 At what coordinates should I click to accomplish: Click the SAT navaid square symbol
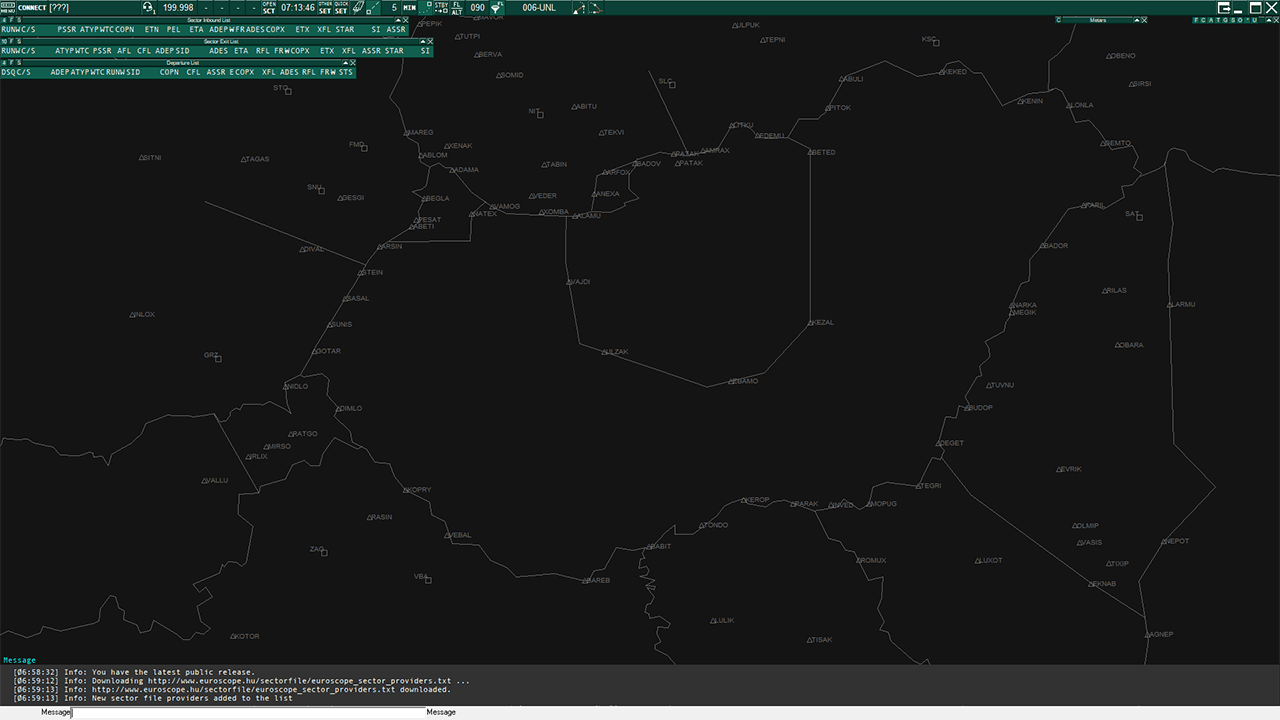click(x=1139, y=216)
